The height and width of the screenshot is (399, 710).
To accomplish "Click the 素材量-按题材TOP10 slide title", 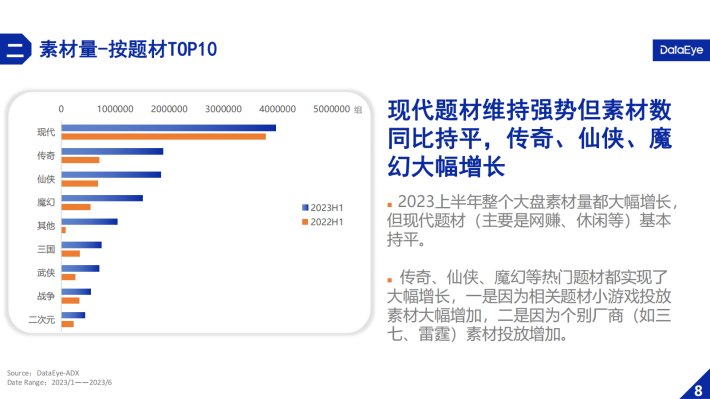I will [128, 49].
